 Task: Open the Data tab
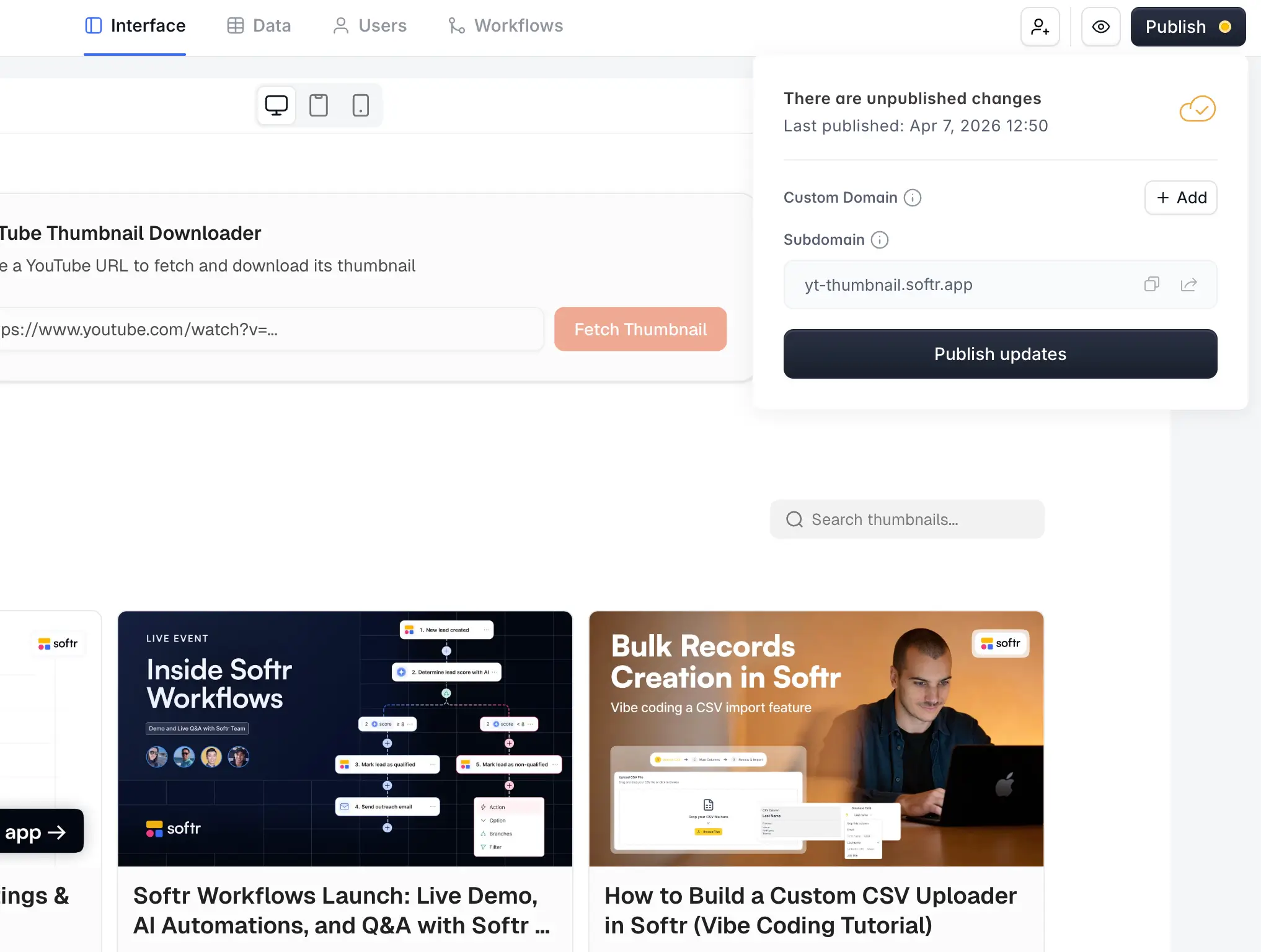pyautogui.click(x=259, y=26)
